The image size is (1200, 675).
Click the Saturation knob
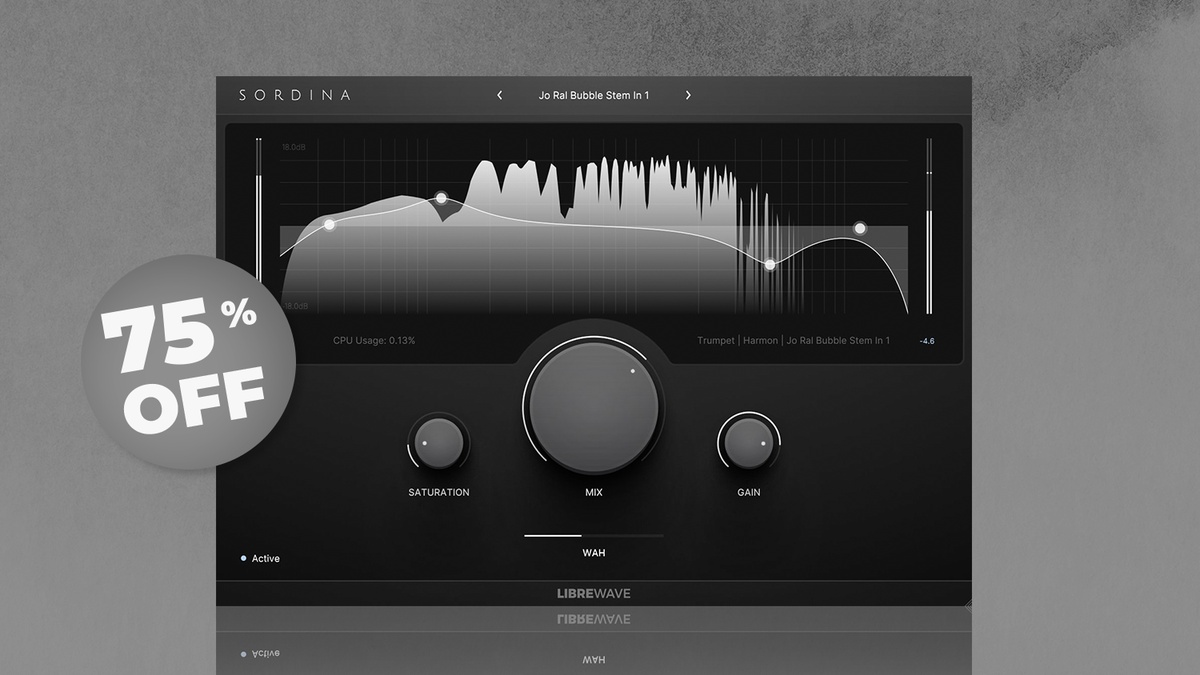439,444
